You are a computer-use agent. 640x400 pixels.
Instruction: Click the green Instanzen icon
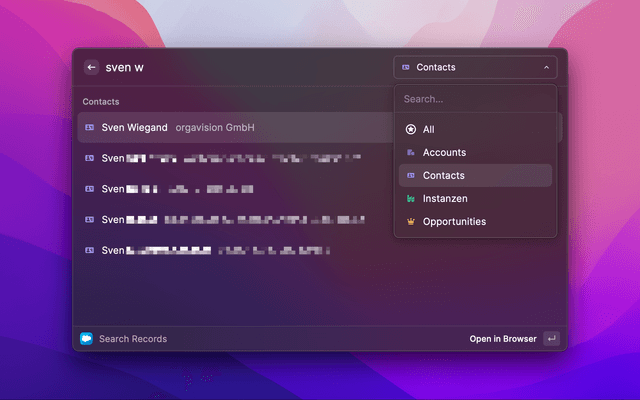tap(410, 199)
